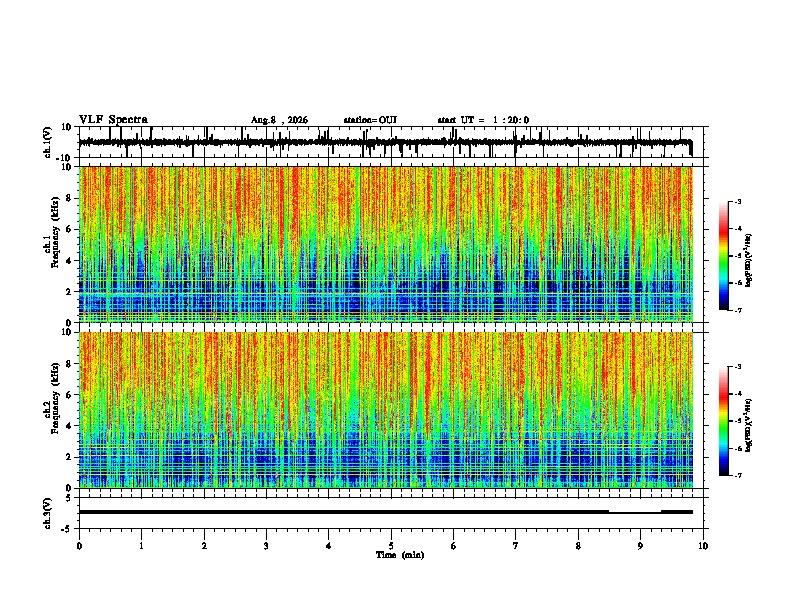This screenshot has height=612, width=792.
Task: Click the "ch.1(V)" waveform axis label
Action: pos(48,142)
